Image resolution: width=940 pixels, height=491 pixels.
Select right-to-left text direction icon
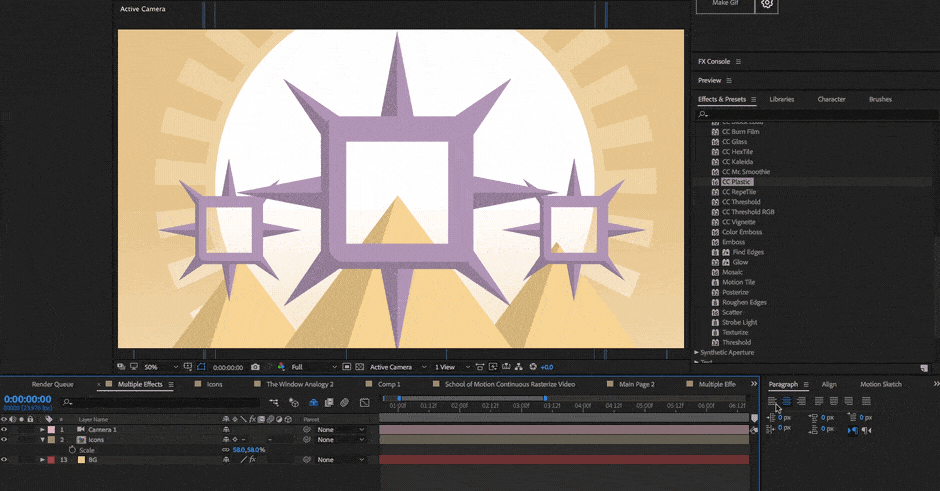(866, 430)
